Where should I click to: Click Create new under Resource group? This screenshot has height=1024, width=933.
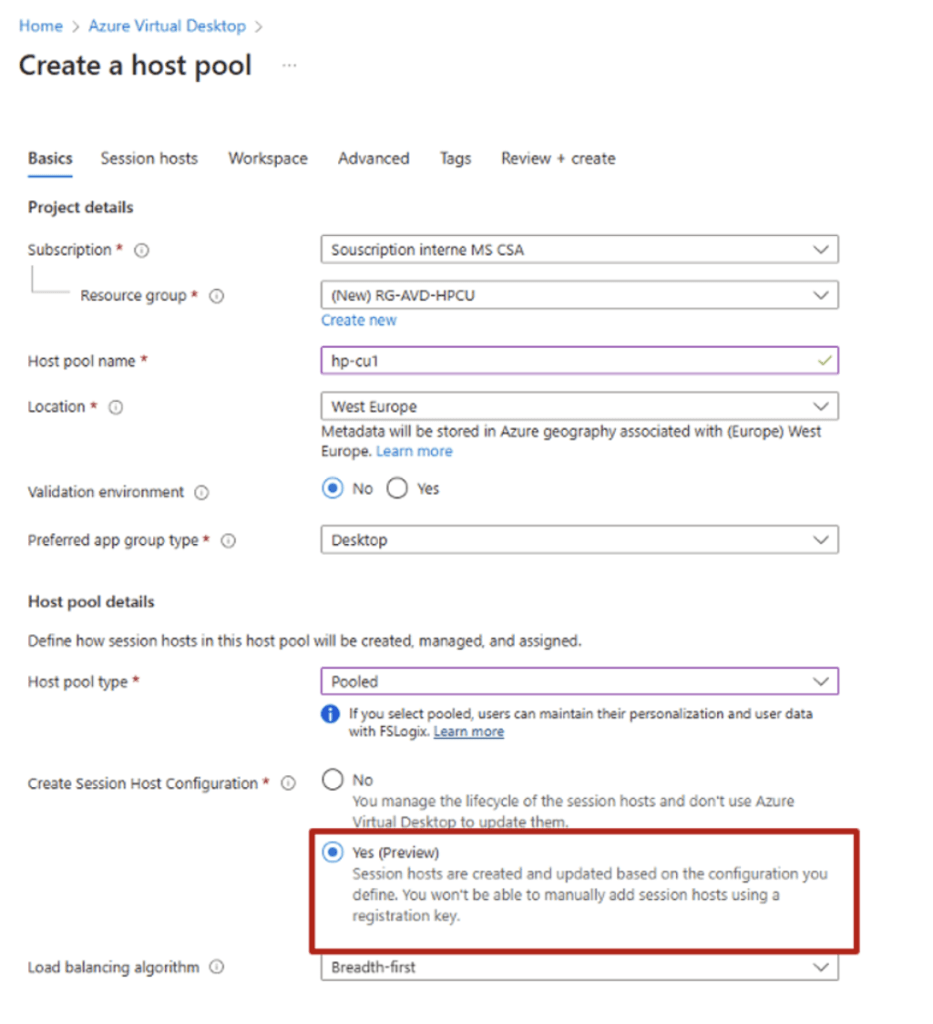358,320
